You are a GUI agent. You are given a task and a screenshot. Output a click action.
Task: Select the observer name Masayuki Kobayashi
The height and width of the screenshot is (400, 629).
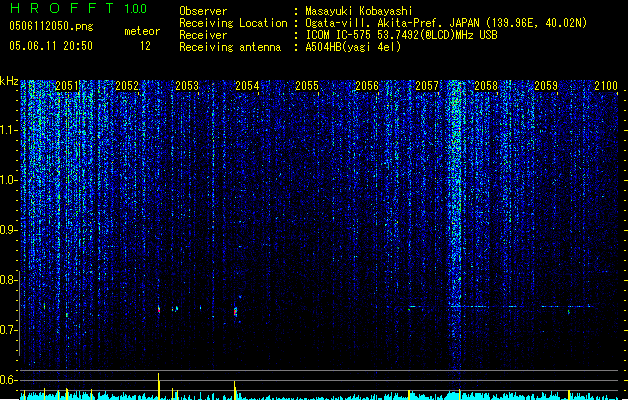(x=359, y=11)
